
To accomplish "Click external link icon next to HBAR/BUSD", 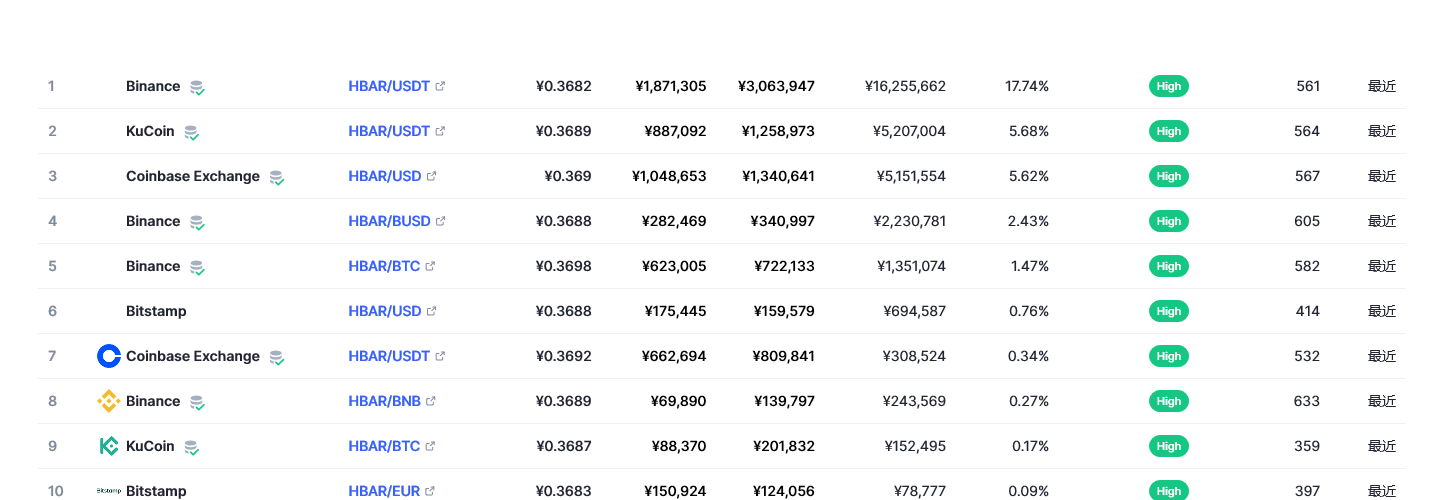I will coord(441,221).
